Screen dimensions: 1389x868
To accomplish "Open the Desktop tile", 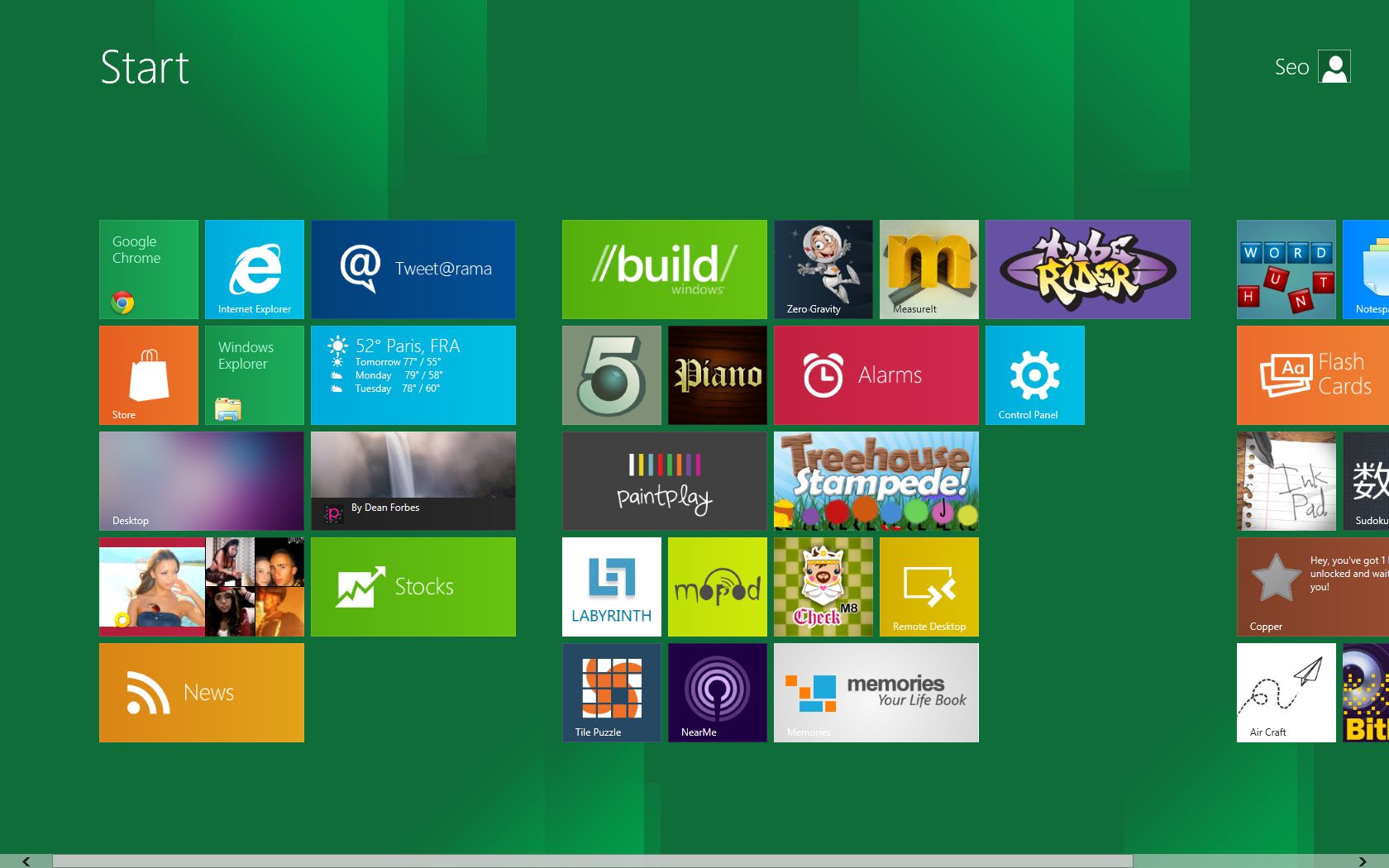I will click(x=202, y=481).
